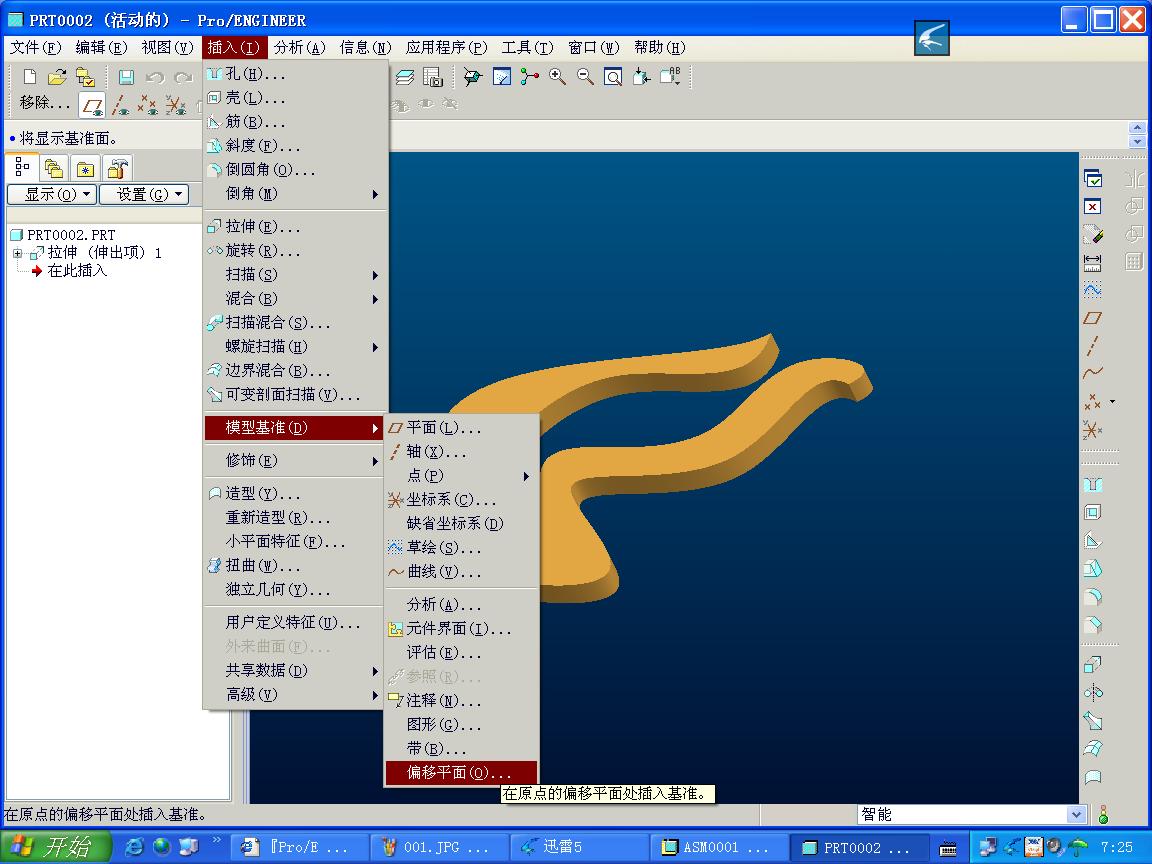The image size is (1152, 864).
Task: Click the hole tool in right toolbar
Action: pyautogui.click(x=1092, y=485)
